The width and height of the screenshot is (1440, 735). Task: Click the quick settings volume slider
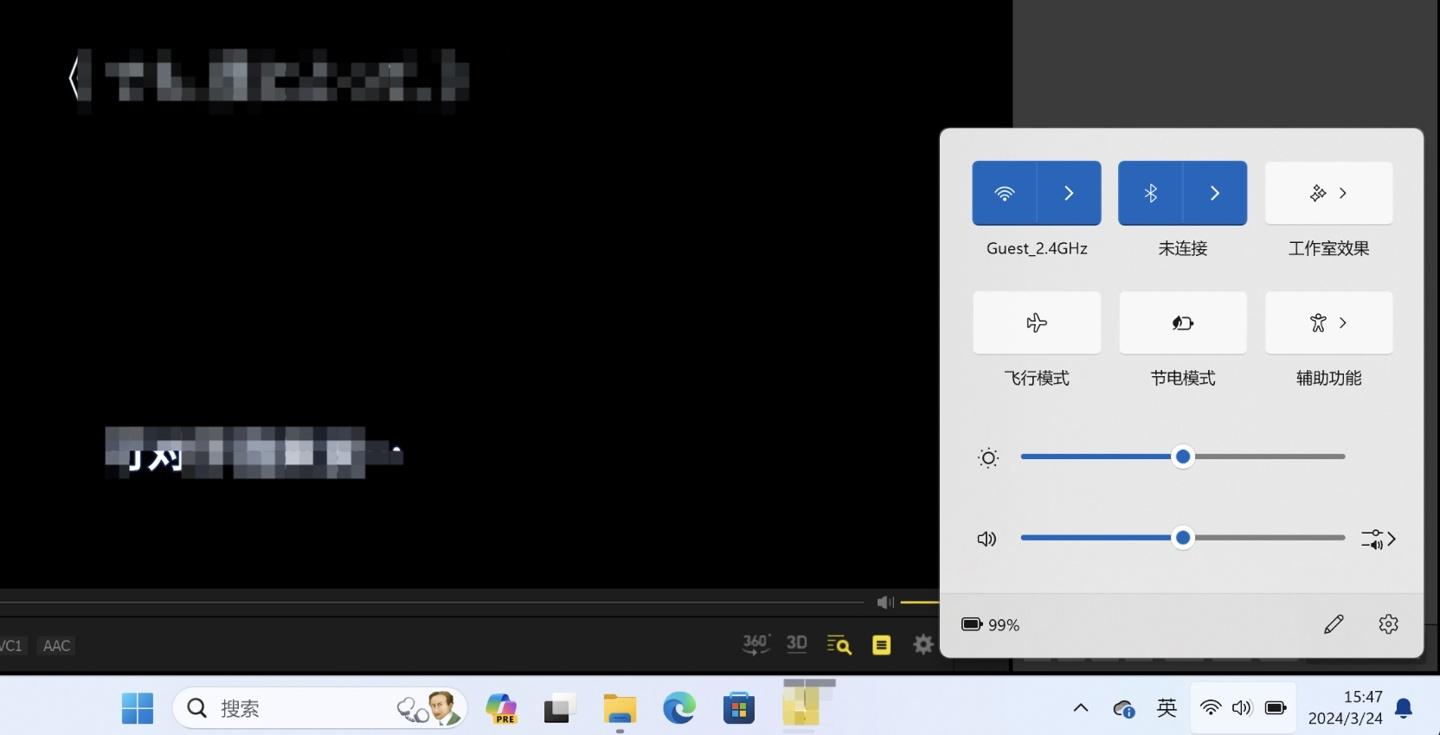coord(1183,538)
